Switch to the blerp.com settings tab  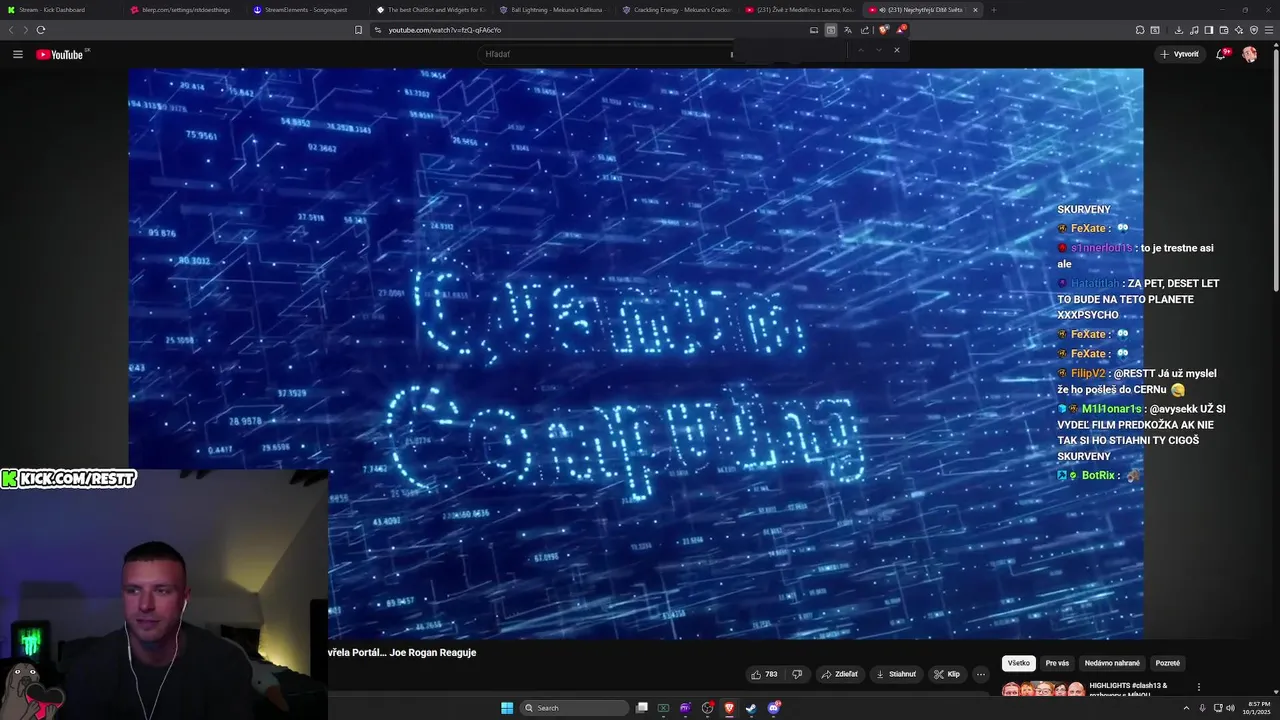tap(184, 9)
